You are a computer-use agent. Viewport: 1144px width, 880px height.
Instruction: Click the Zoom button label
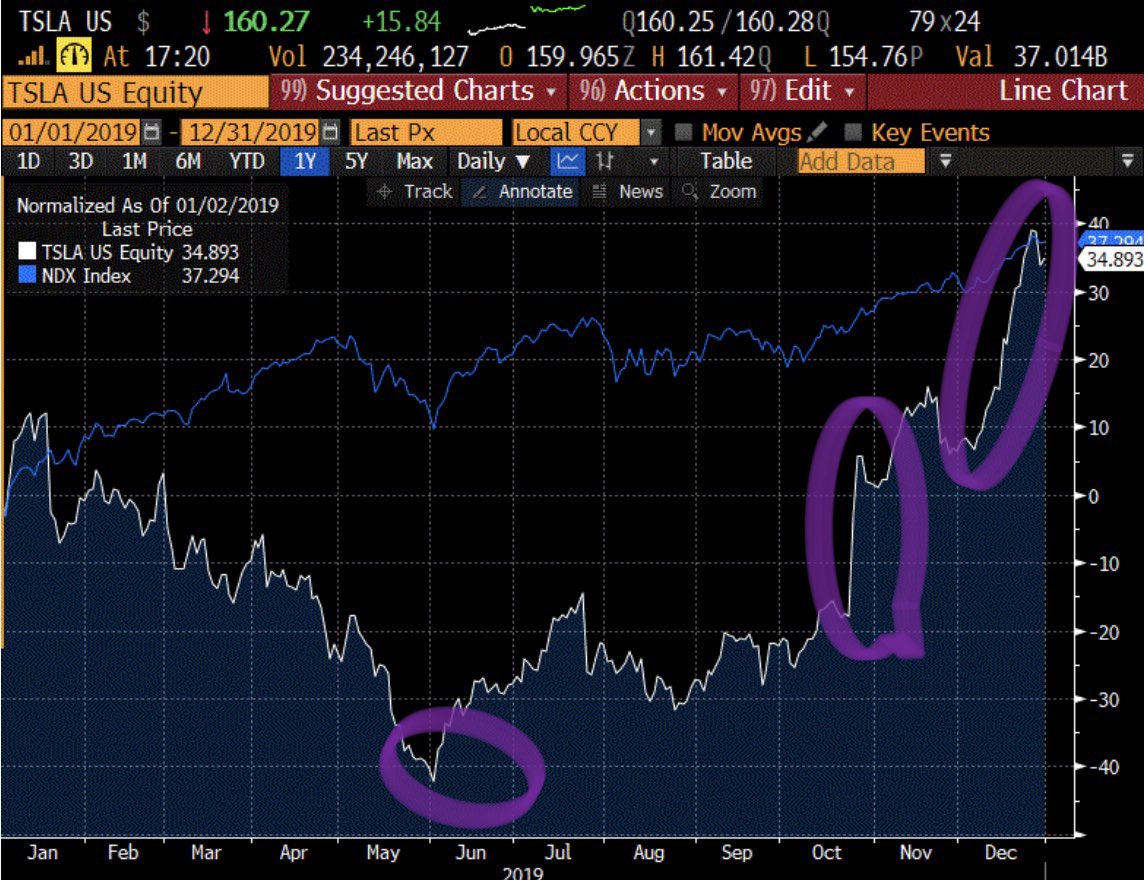click(x=733, y=192)
